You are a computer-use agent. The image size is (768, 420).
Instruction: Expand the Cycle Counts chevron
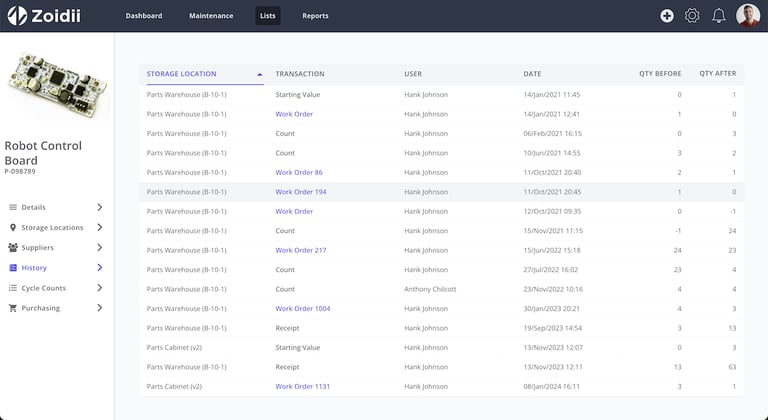99,288
